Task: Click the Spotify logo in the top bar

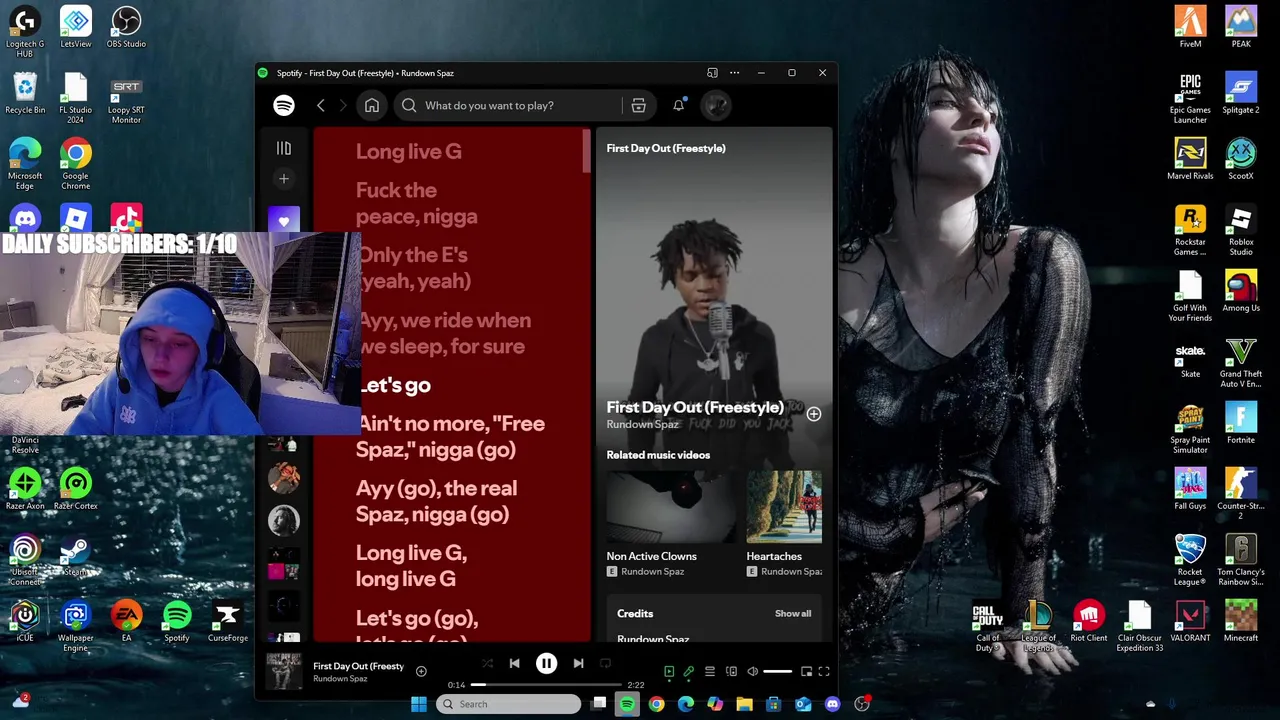Action: [x=284, y=105]
